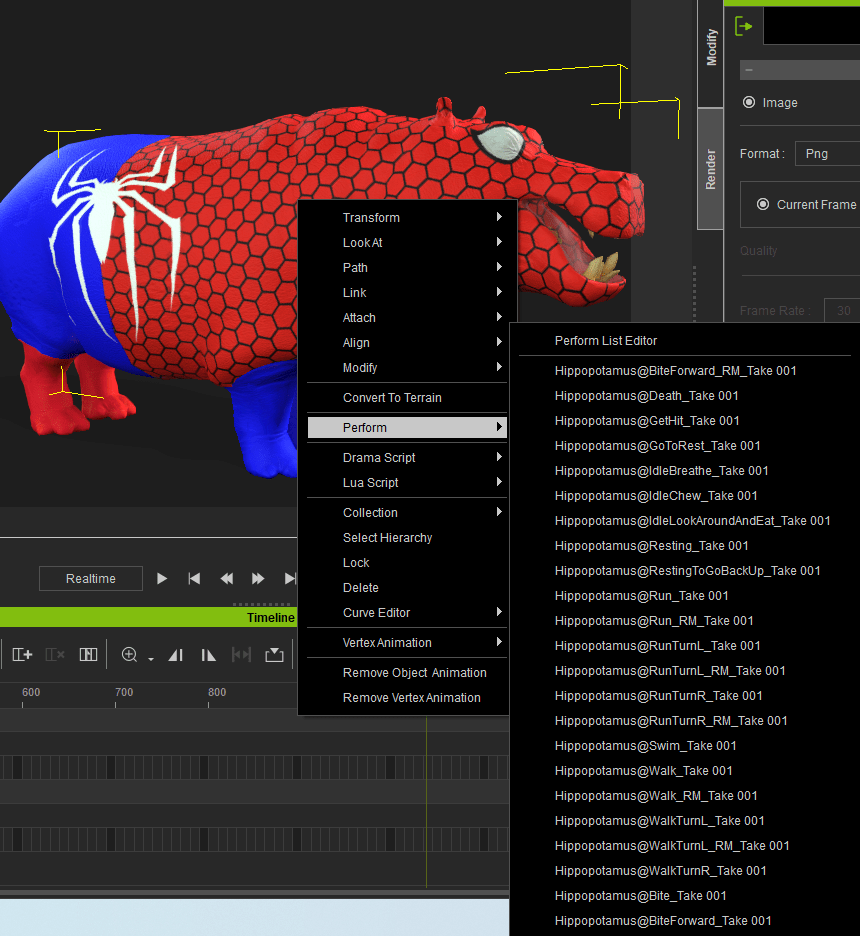
Task: Click the next keyframe icon
Action: pos(207,654)
